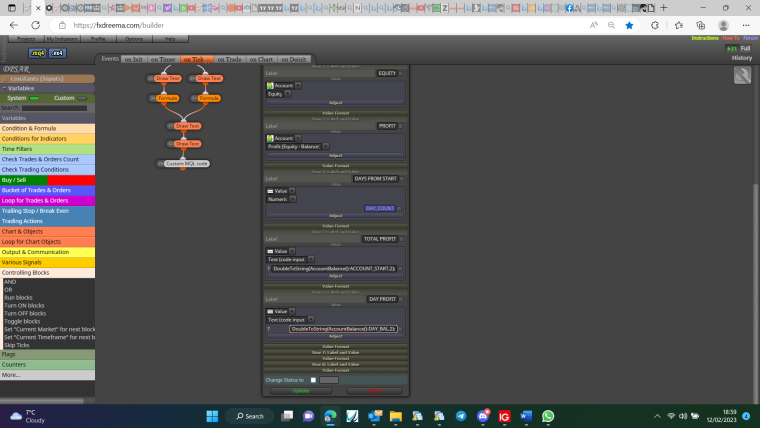This screenshot has width=760, height=428.
Task: Open Text (code input) dropdown in TOTAL PROFIT row
Action: click(311, 260)
